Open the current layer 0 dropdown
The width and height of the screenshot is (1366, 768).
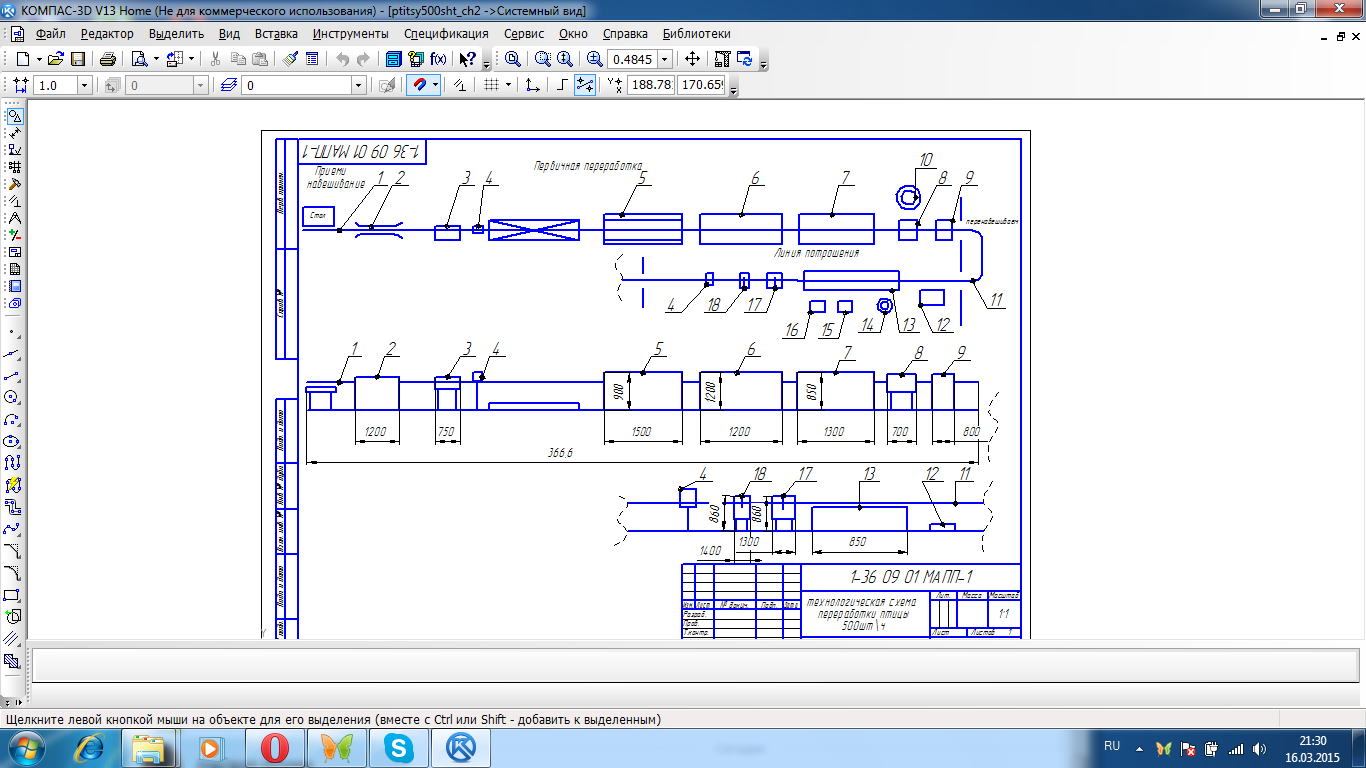point(358,86)
